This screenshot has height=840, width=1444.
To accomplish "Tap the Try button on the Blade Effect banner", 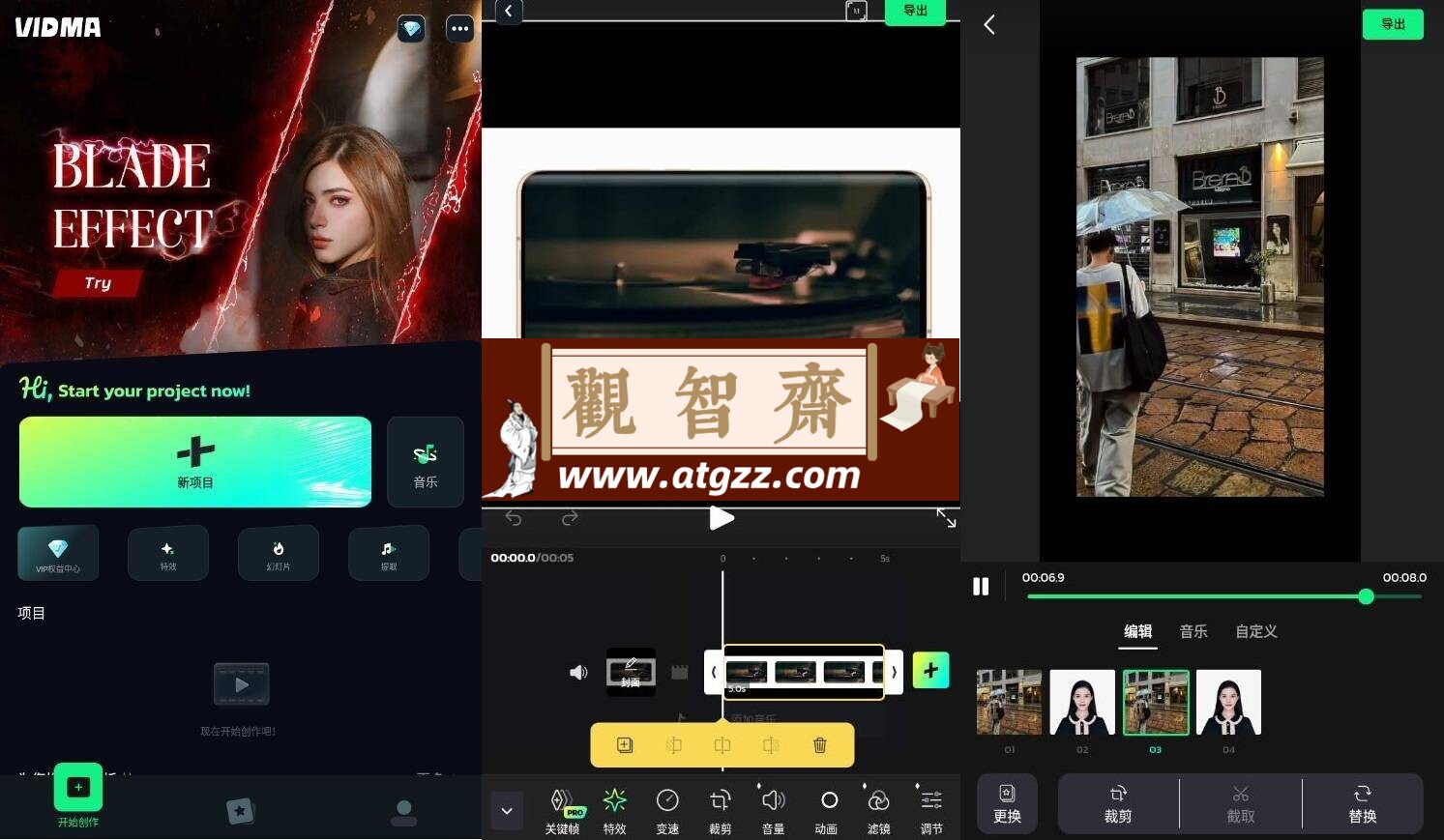I will coord(98,283).
